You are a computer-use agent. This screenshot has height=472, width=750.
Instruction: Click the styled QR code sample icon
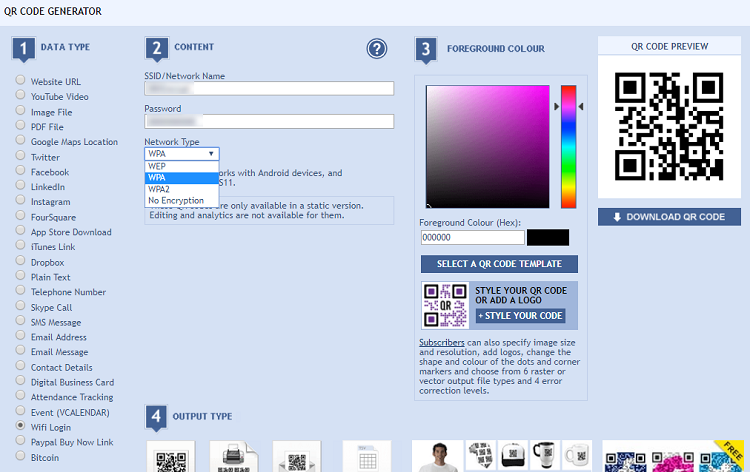coord(445,305)
